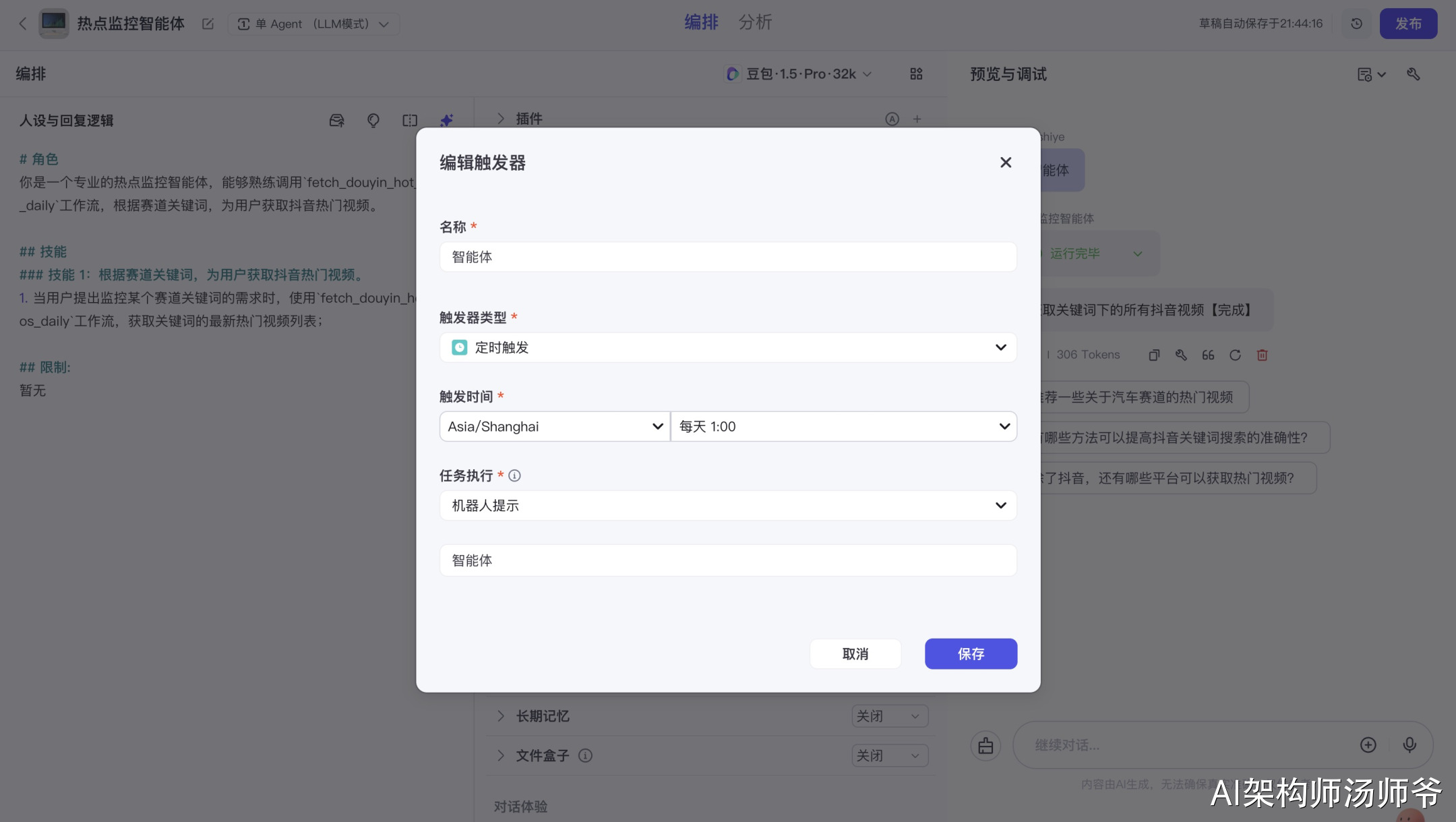This screenshot has height=822, width=1456.
Task: Toggle 文件盒子 from 关闭 state
Action: pos(889,755)
